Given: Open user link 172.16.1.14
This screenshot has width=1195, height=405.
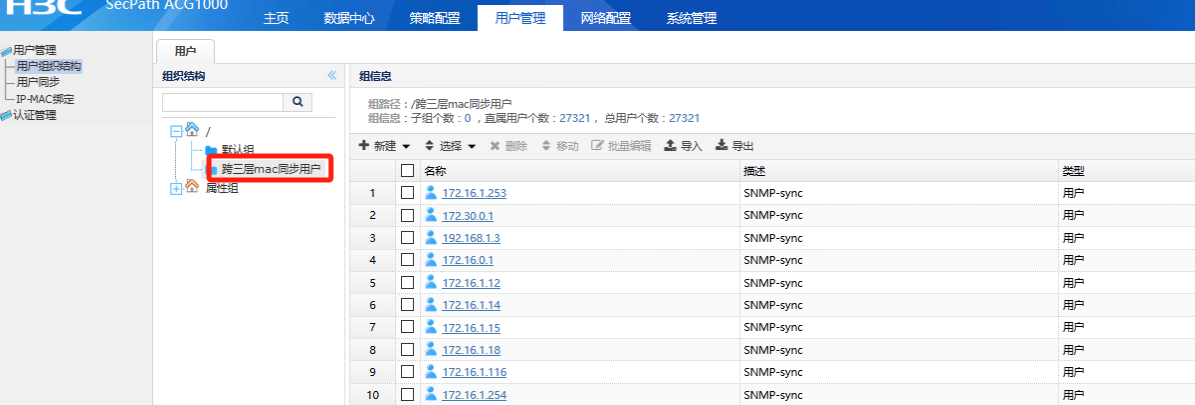Looking at the screenshot, I should click(471, 305).
